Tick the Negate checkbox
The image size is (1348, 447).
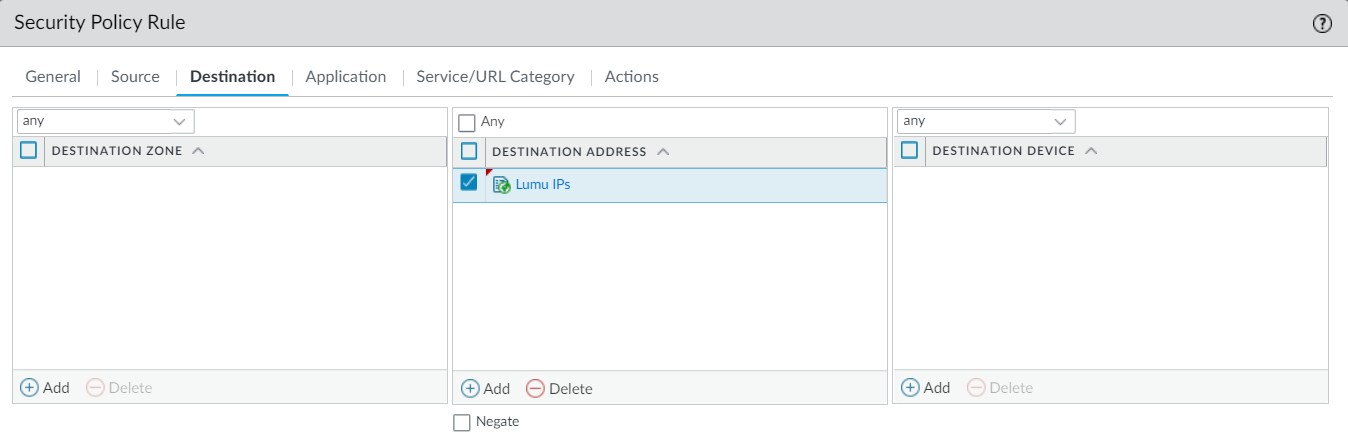(x=461, y=422)
